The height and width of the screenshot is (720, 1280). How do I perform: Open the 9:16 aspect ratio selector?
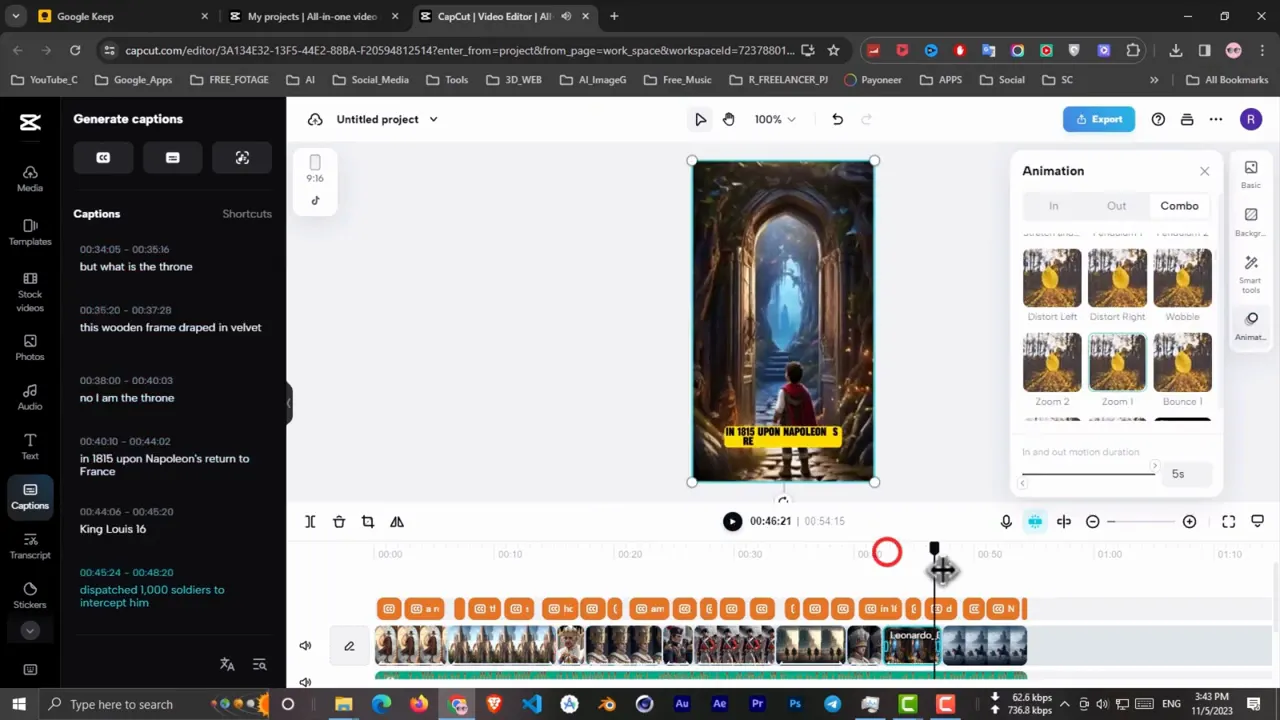(x=315, y=168)
